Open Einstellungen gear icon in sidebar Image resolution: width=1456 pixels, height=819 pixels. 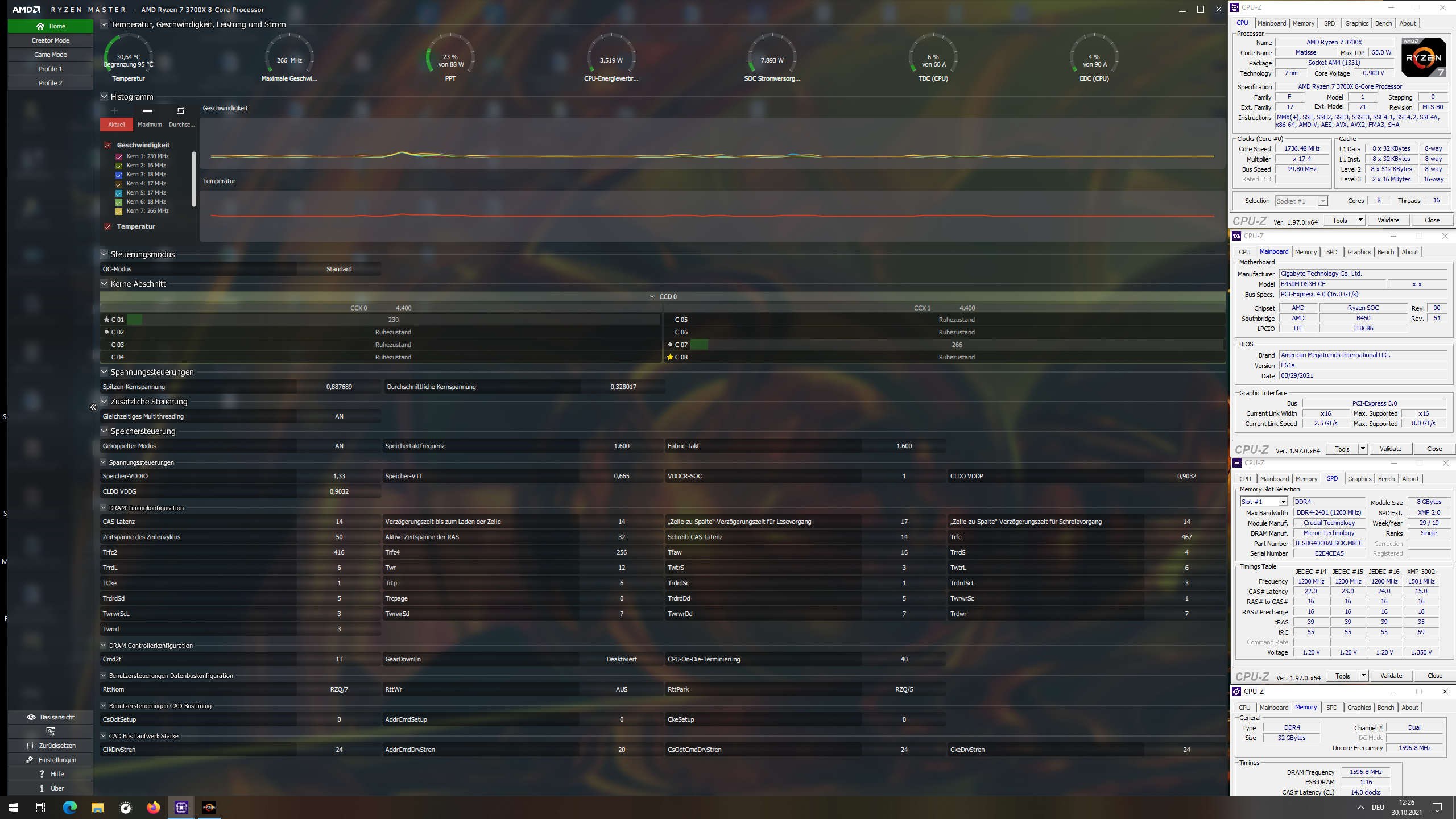click(x=30, y=760)
